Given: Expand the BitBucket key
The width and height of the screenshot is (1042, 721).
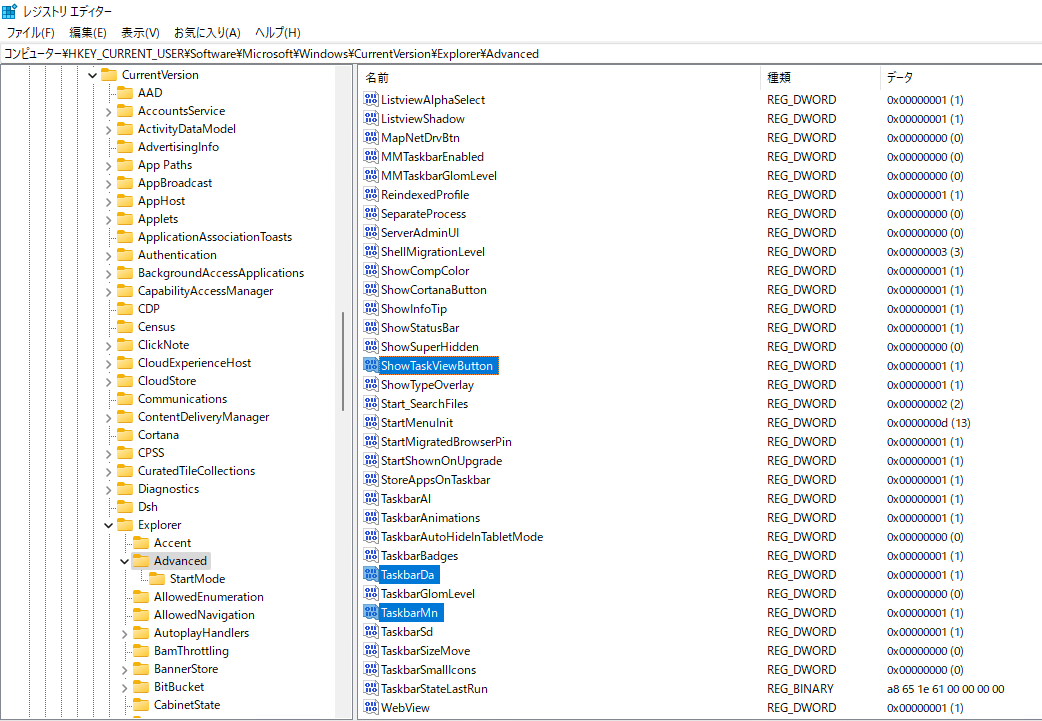Looking at the screenshot, I should point(124,686).
